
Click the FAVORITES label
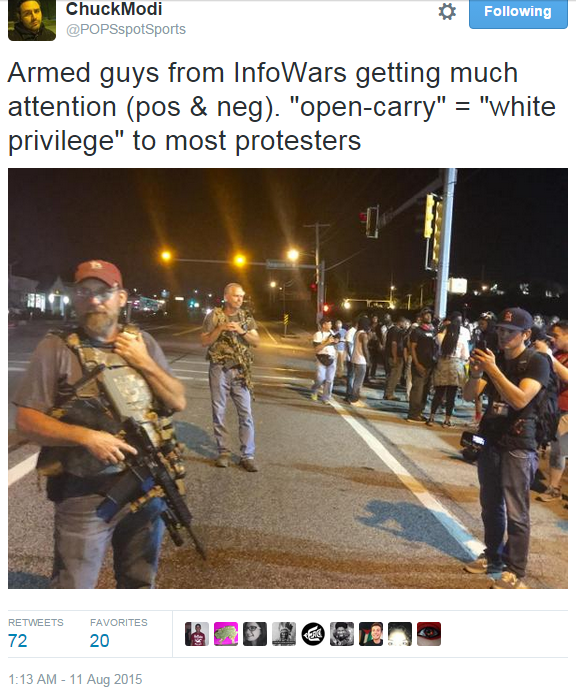click(x=119, y=622)
